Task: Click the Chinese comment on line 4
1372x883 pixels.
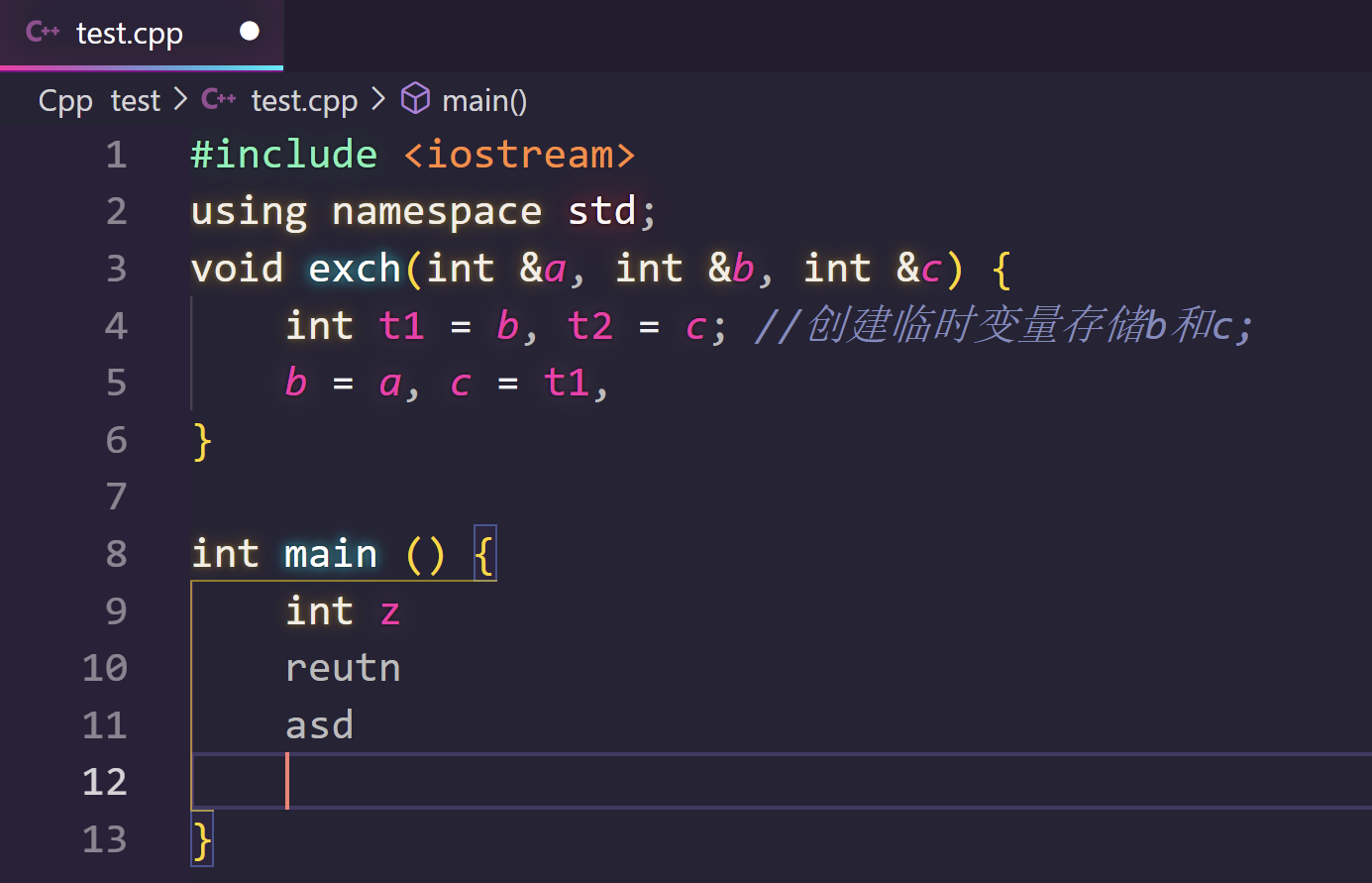Action: tap(1003, 326)
